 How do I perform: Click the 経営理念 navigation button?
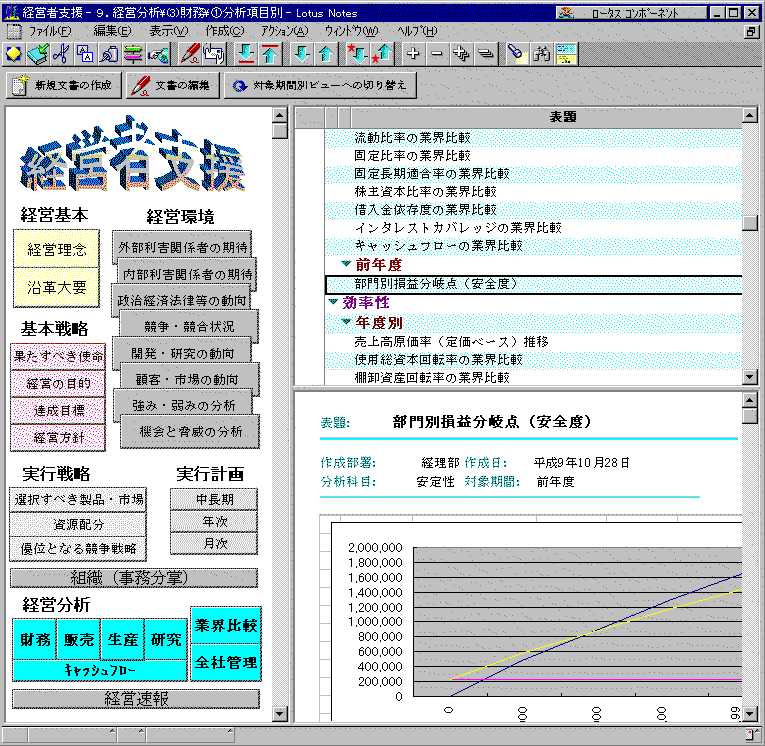(x=57, y=249)
